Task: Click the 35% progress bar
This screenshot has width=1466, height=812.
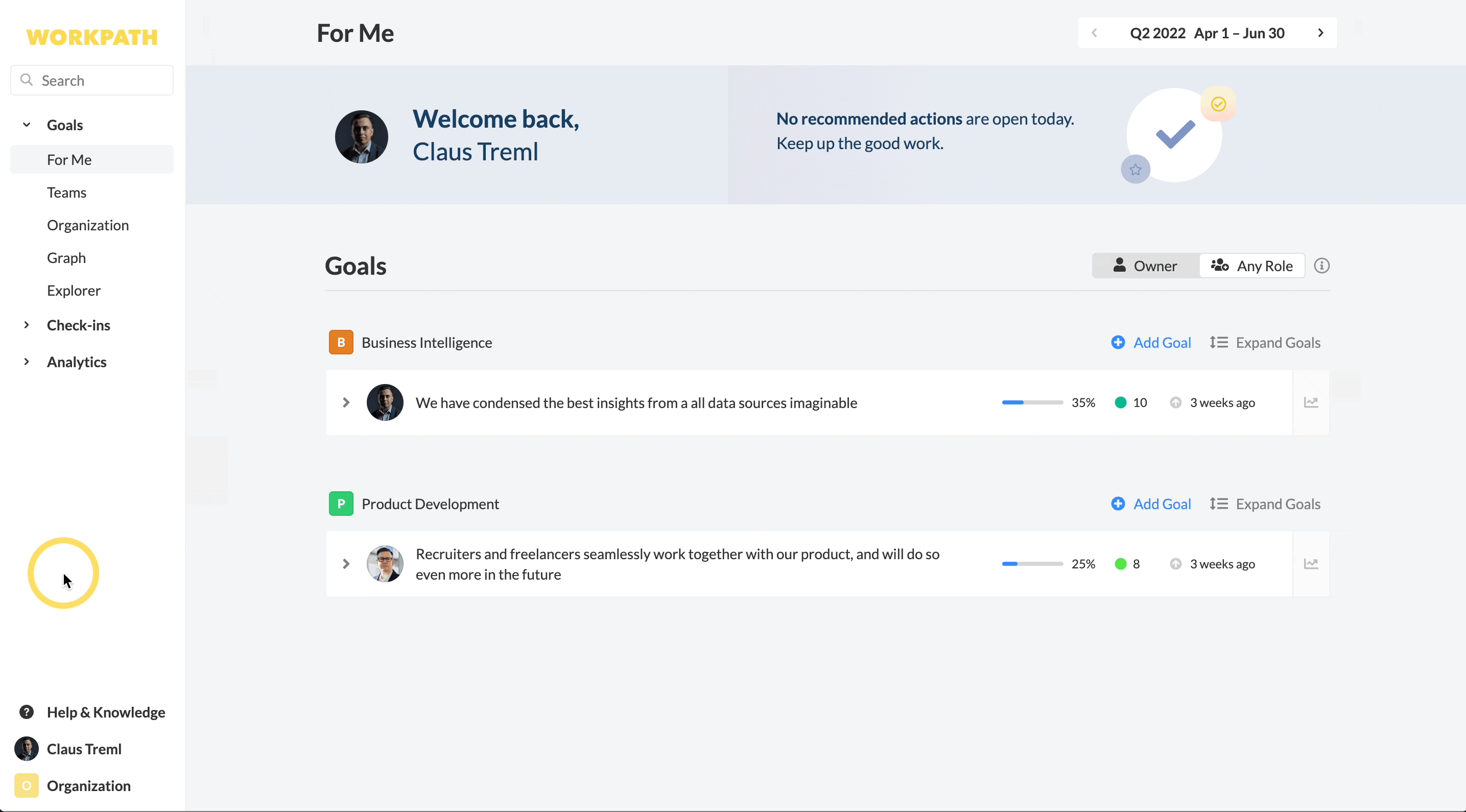Action: click(1032, 402)
